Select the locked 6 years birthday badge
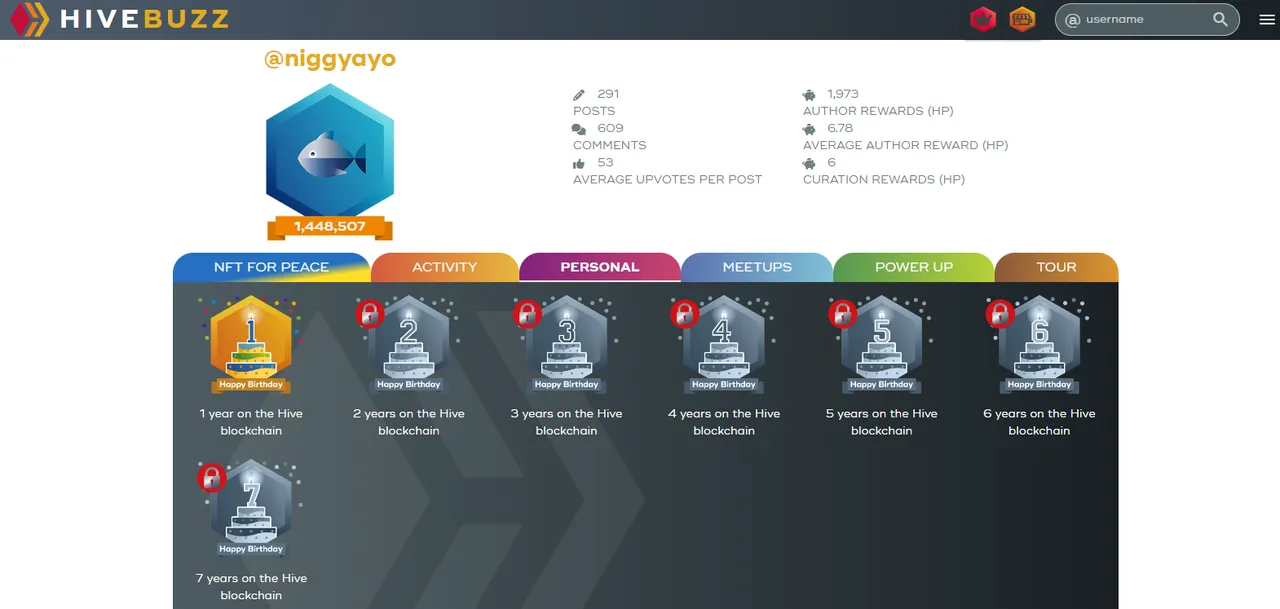This screenshot has height=609, width=1280. click(x=1039, y=345)
